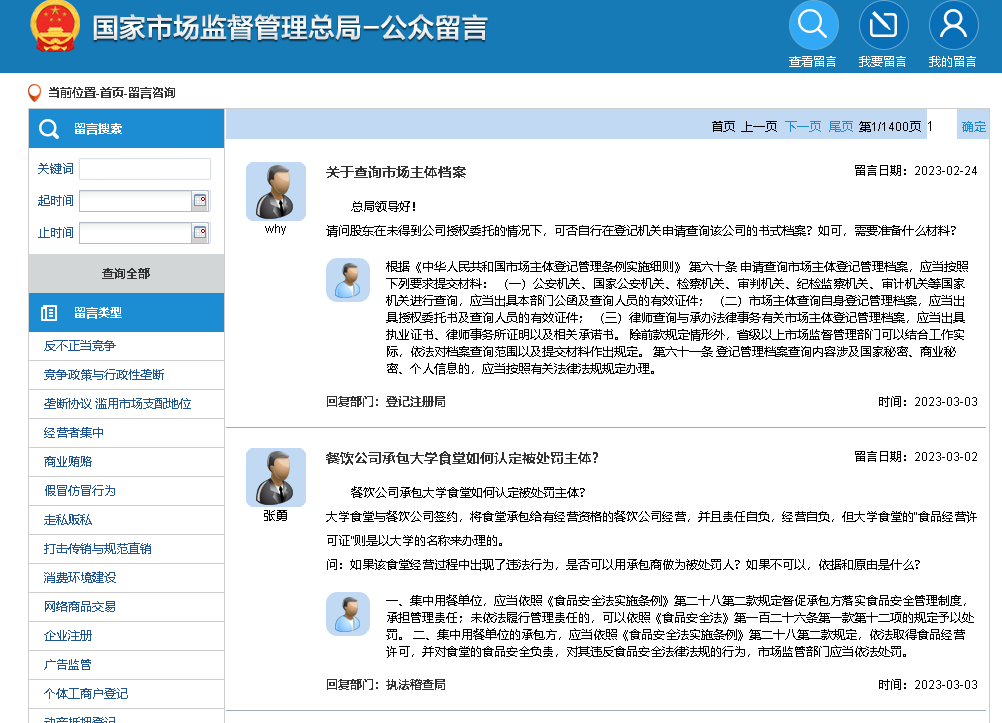
Task: Open the calendar picker for 起时间
Action: click(202, 200)
